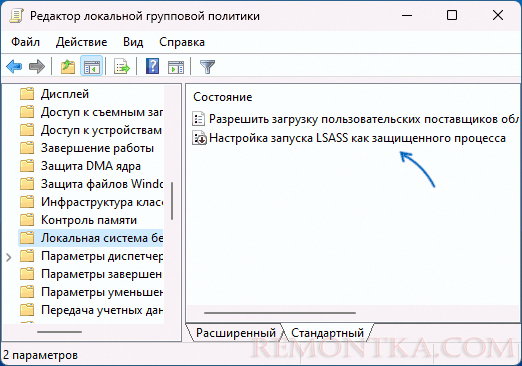Select Инфраструктура клас tree item
The height and width of the screenshot is (366, 522).
pos(102,202)
